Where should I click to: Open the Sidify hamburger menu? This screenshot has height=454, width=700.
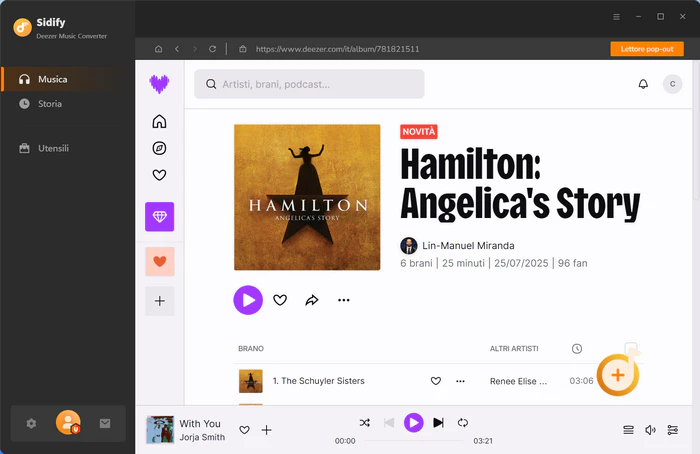pyautogui.click(x=617, y=17)
